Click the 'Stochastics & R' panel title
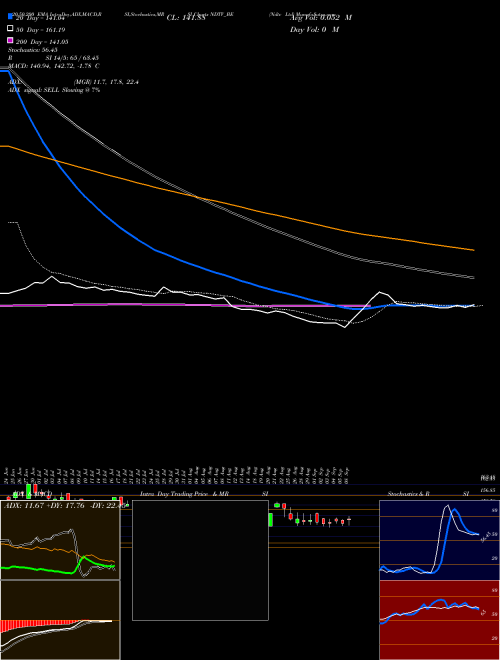This screenshot has width=500, height=660. pyautogui.click(x=409, y=494)
